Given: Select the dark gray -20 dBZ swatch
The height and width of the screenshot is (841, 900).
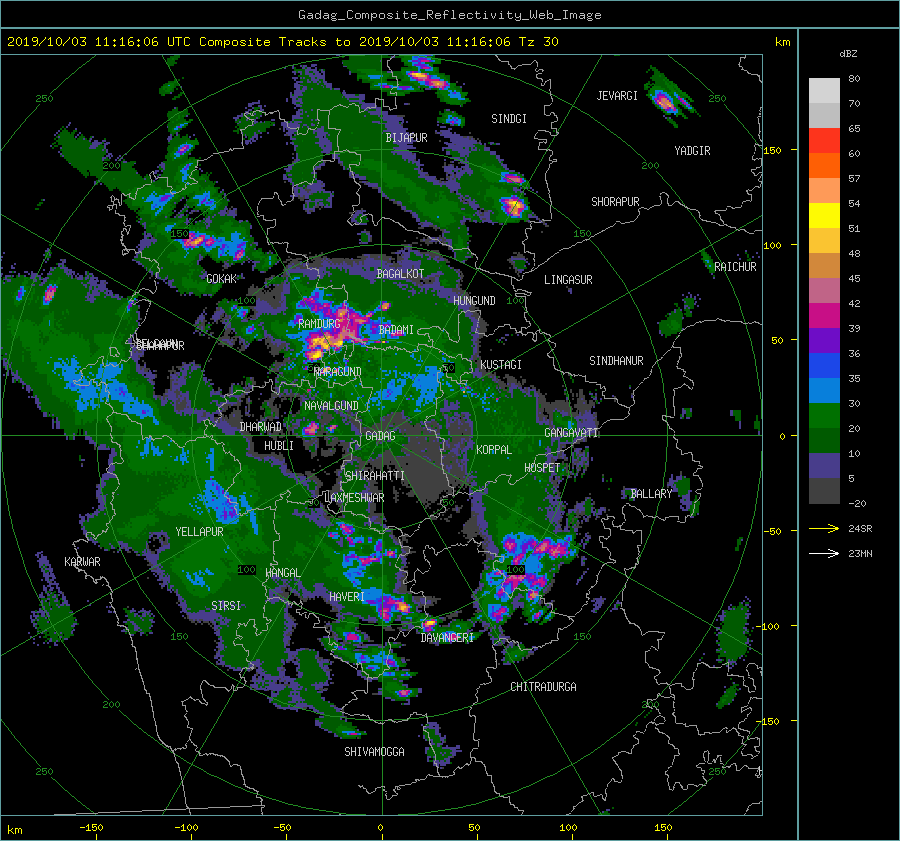Looking at the screenshot, I should point(824,491).
